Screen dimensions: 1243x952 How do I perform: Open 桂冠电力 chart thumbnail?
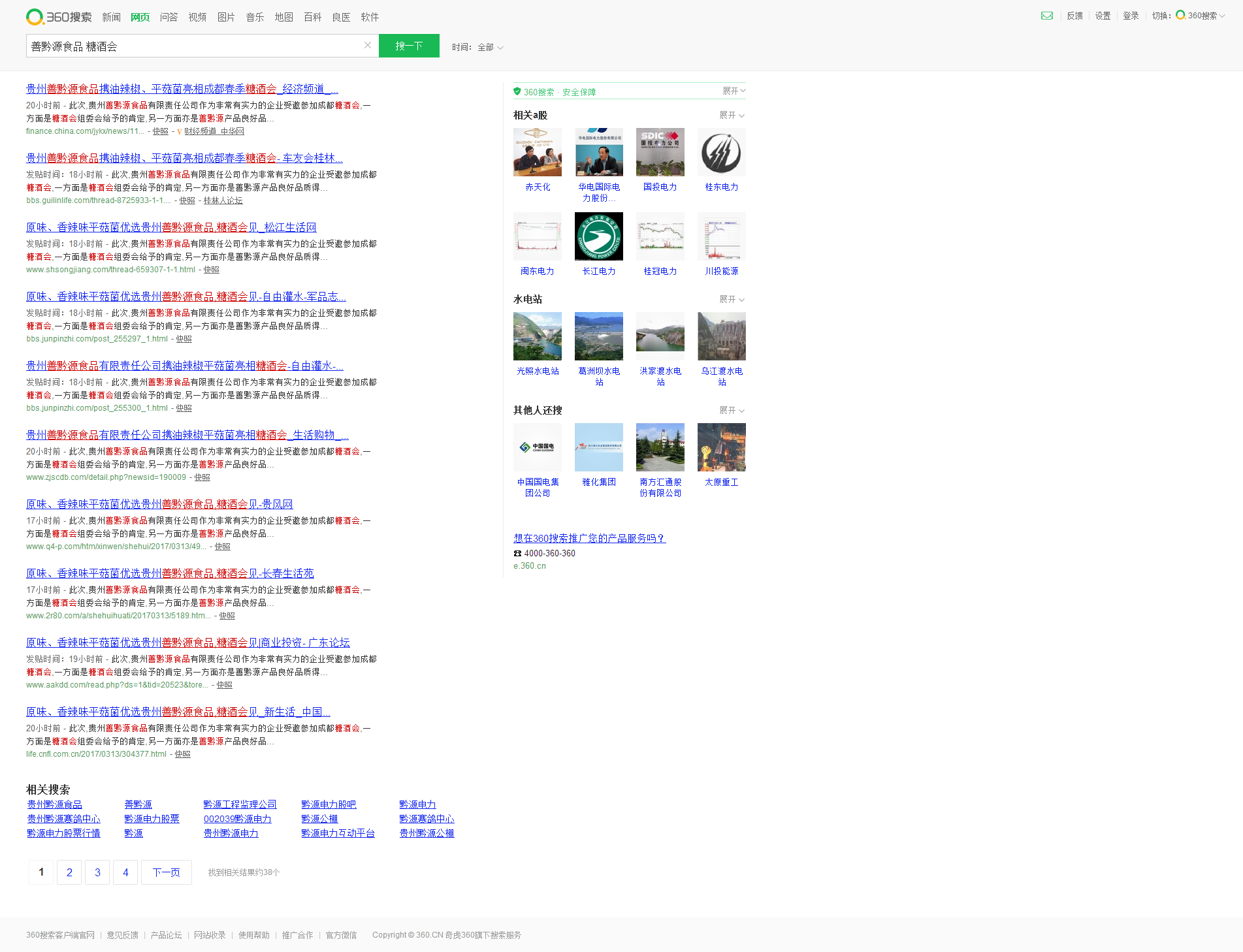[x=660, y=236]
